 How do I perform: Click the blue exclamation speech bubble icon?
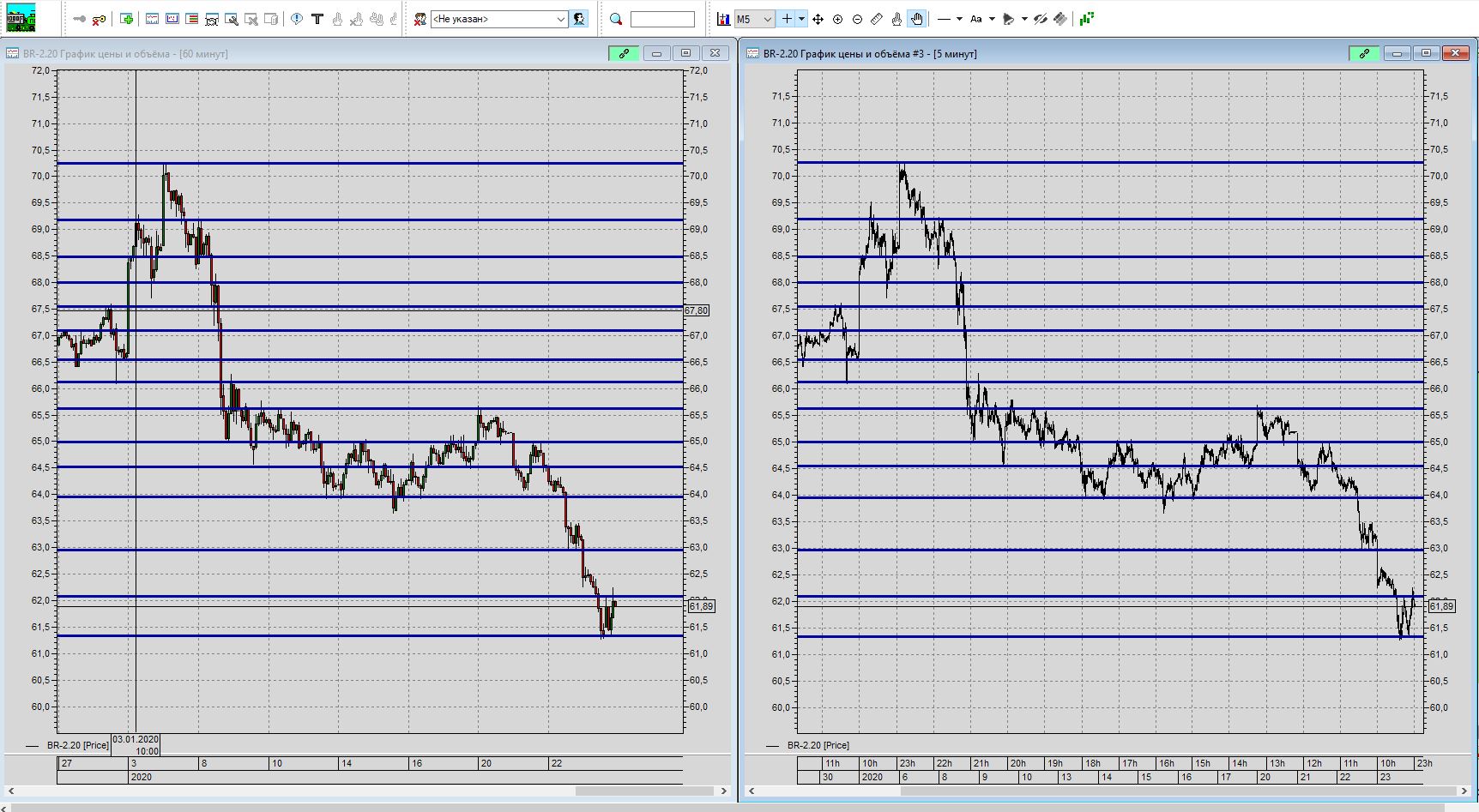coord(297,19)
